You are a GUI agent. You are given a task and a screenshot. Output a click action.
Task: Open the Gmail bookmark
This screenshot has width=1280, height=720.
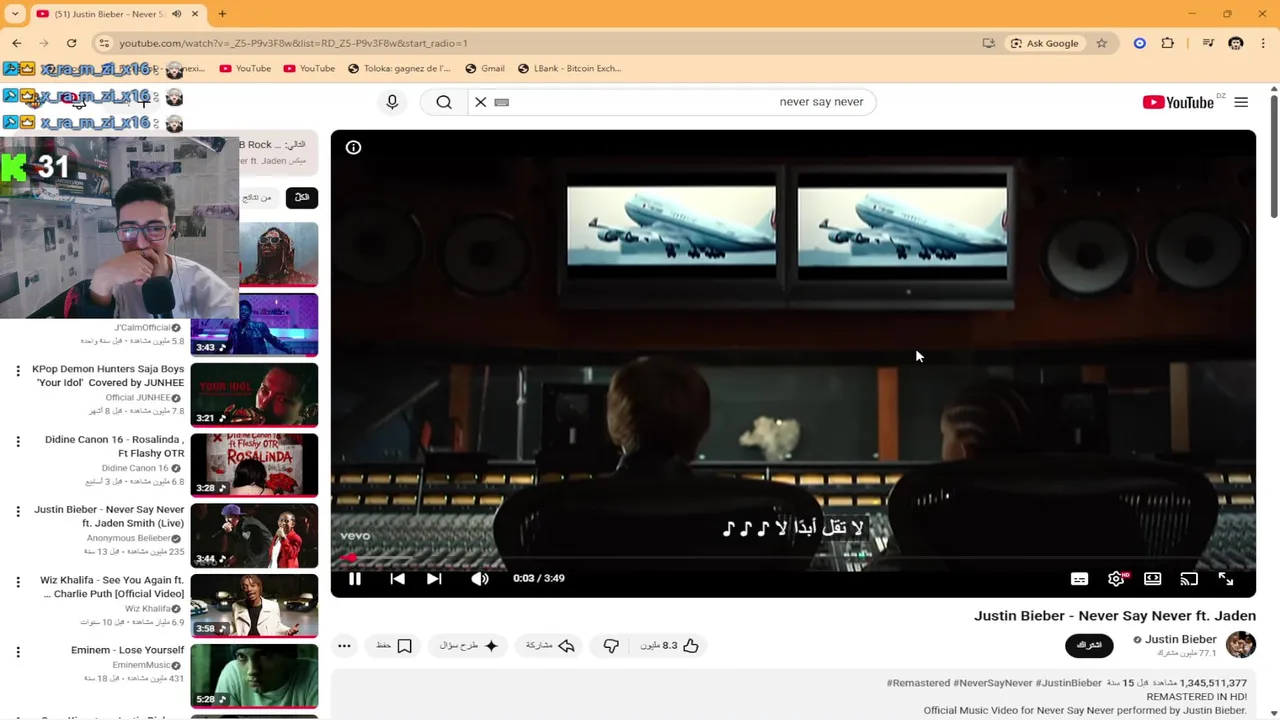click(485, 69)
